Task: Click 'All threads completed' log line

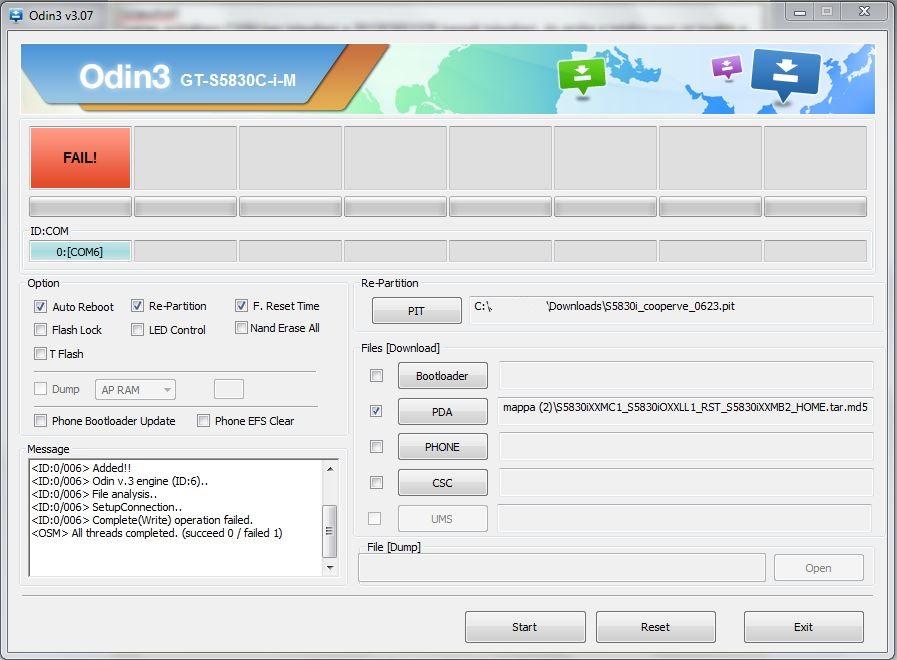Action: point(157,533)
